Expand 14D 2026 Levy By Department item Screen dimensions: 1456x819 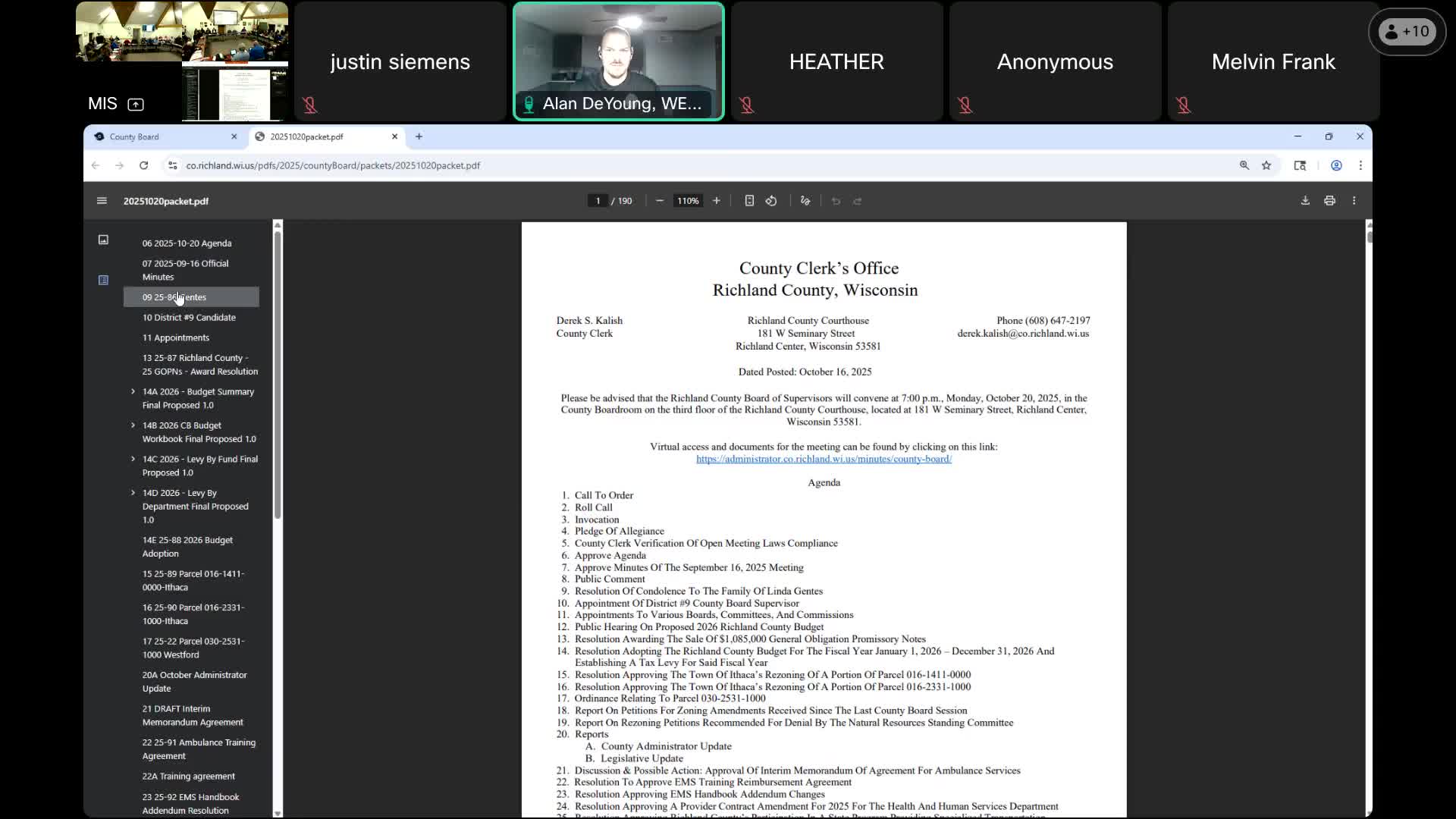(133, 492)
